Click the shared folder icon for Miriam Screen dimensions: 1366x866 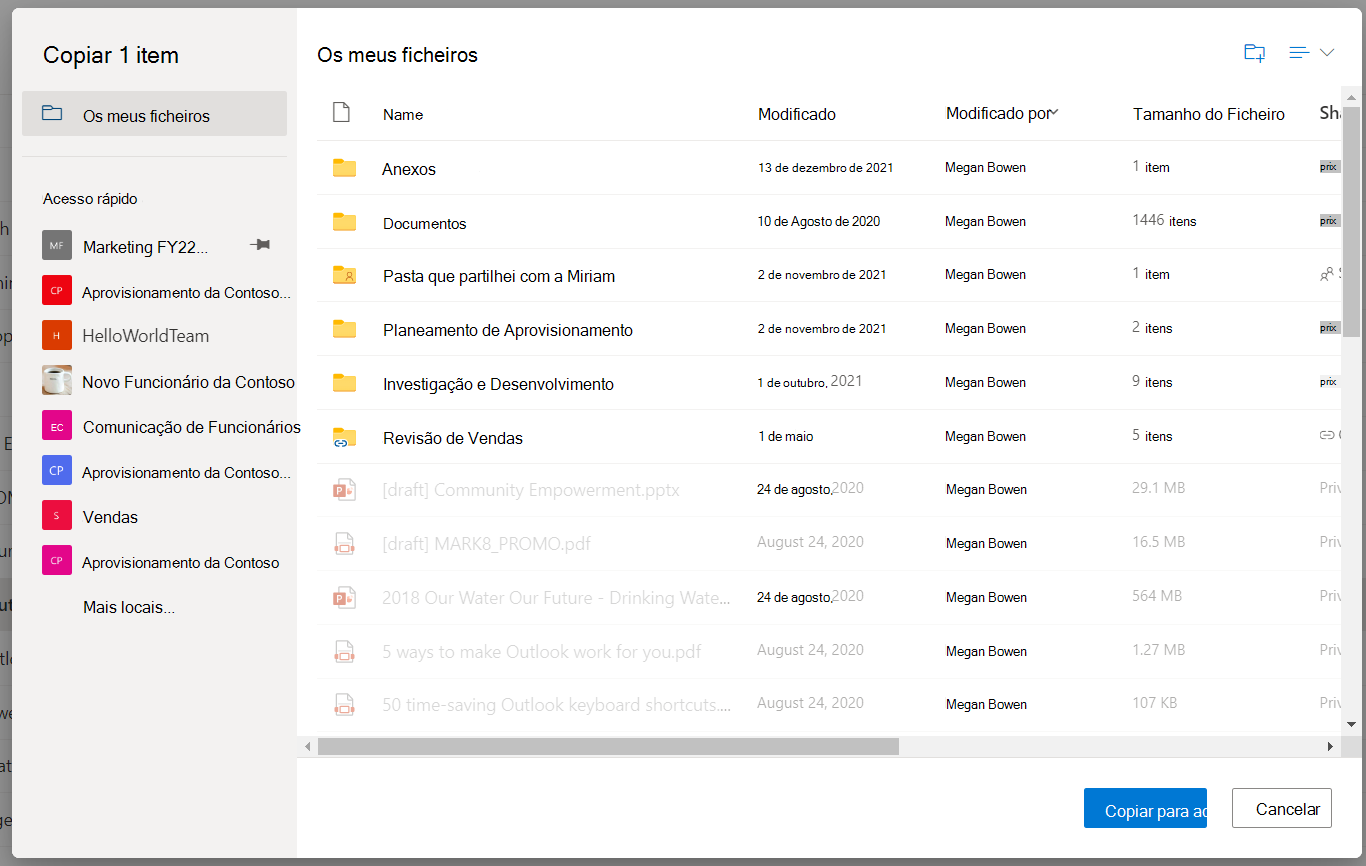click(344, 275)
